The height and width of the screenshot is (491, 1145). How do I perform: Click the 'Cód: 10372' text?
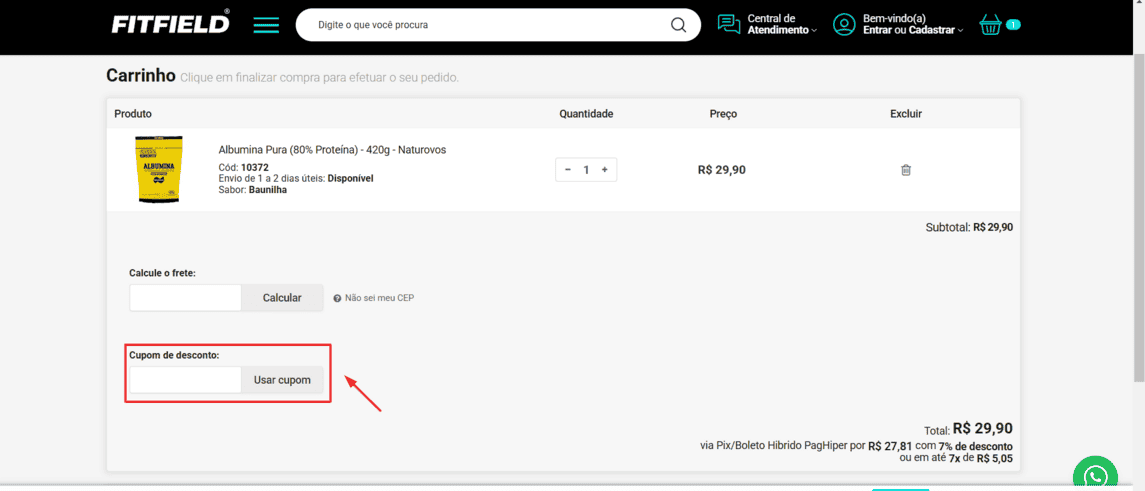pyautogui.click(x=243, y=167)
